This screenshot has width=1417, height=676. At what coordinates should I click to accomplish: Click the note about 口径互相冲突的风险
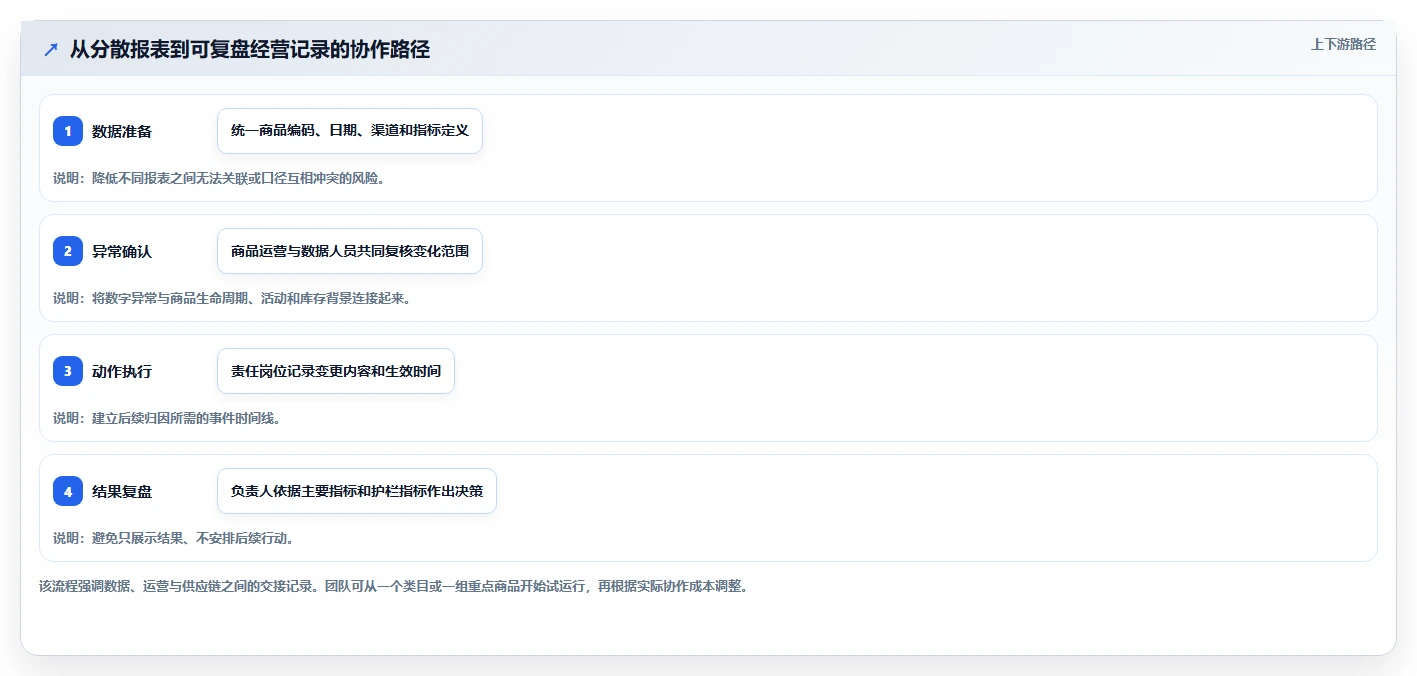pos(219,178)
